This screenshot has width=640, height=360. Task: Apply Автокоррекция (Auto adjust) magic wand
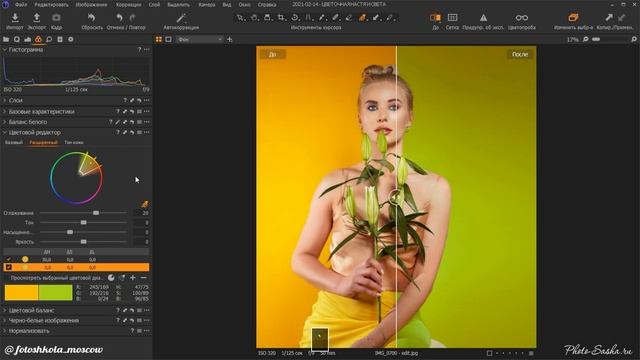(181, 18)
